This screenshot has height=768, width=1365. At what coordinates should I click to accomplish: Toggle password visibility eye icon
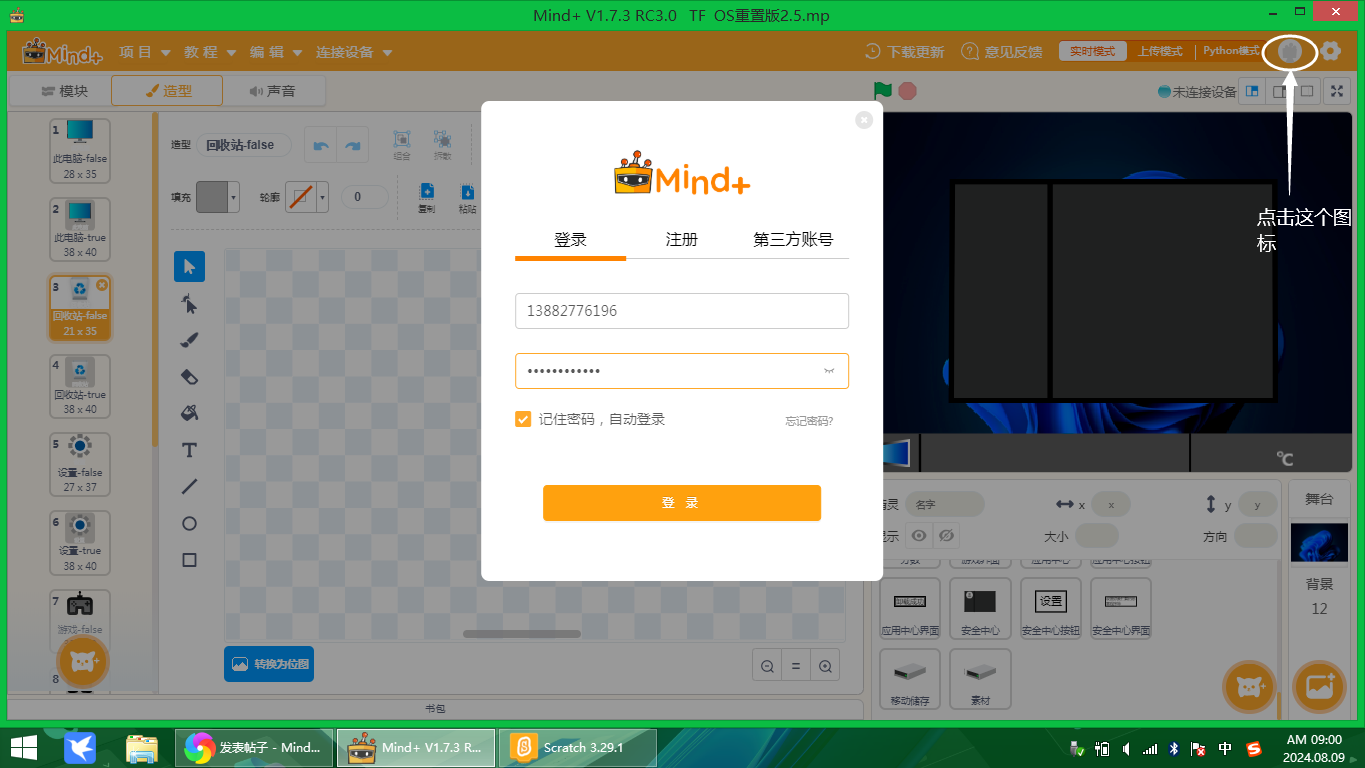[829, 371]
